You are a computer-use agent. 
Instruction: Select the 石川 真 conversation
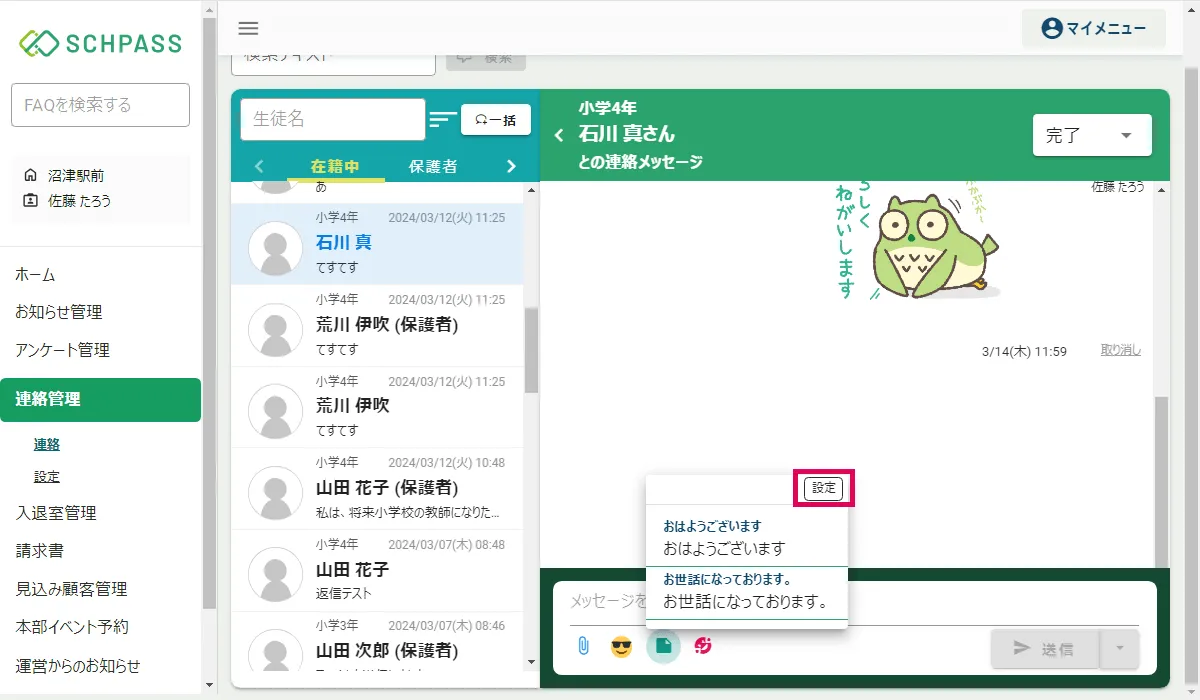(x=377, y=244)
